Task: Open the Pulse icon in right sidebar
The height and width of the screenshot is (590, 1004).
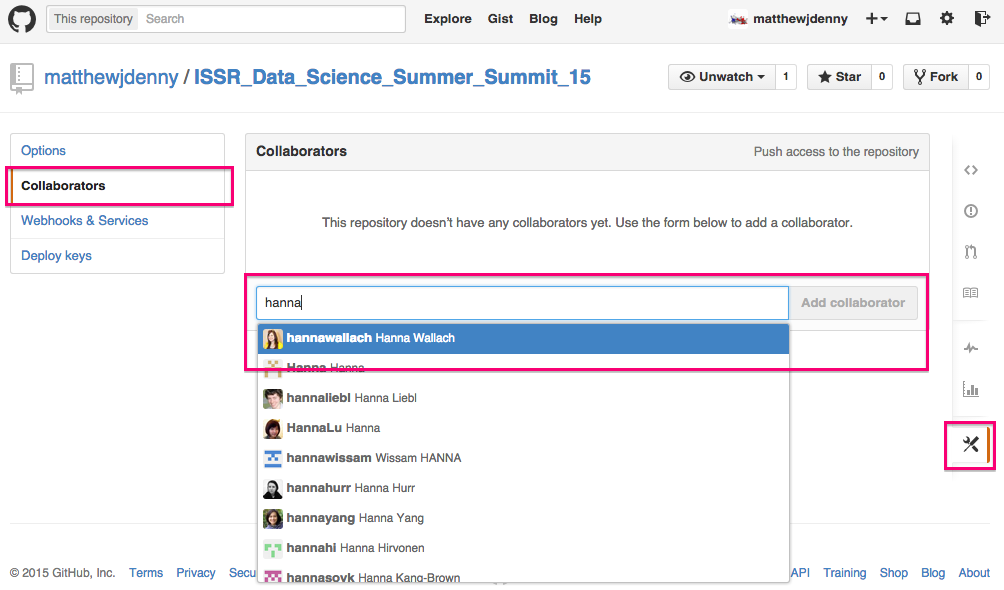Action: click(x=971, y=348)
